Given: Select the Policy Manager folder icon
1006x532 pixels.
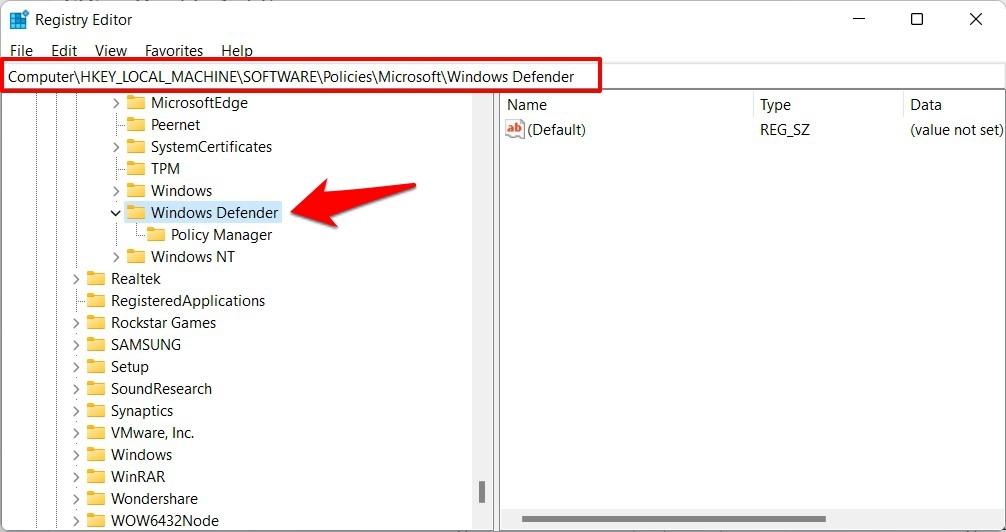Looking at the screenshot, I should (156, 234).
